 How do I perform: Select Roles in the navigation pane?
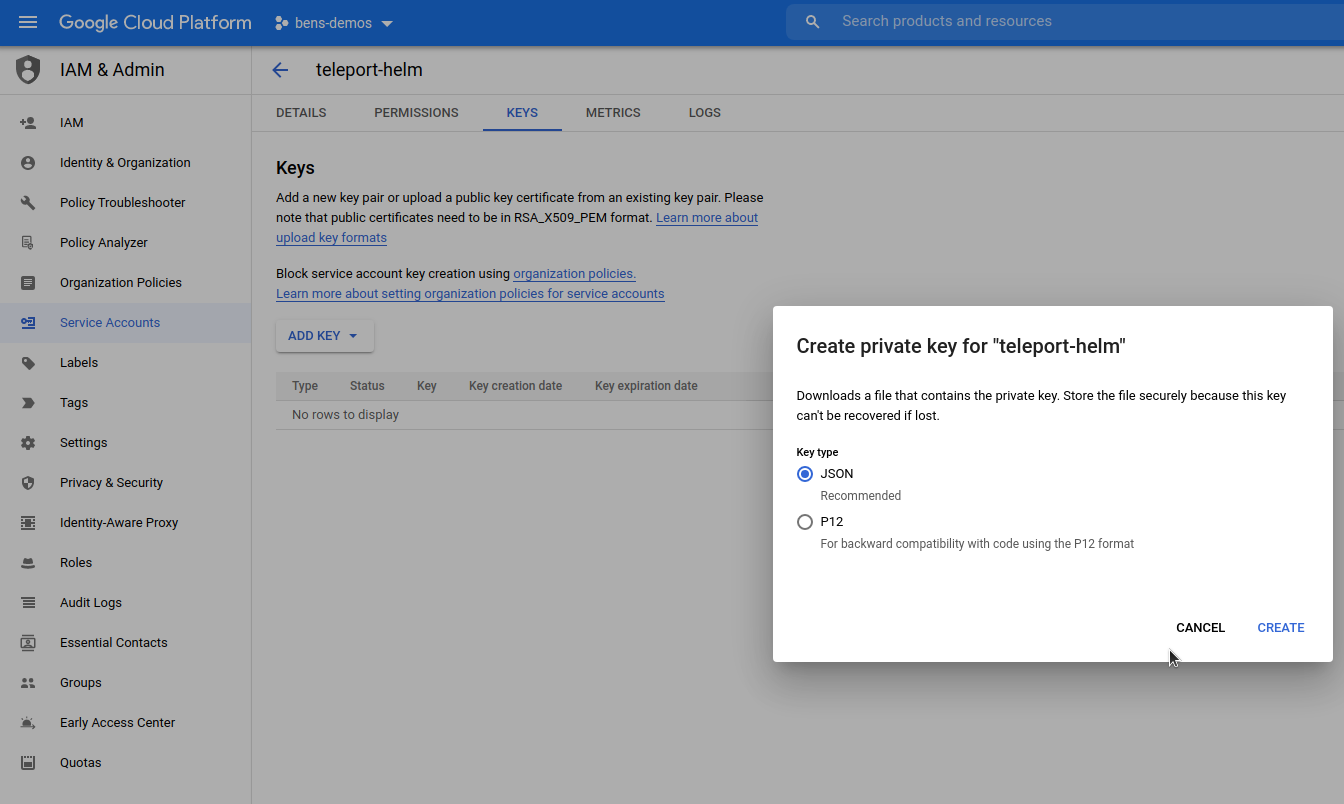pyautogui.click(x=74, y=562)
